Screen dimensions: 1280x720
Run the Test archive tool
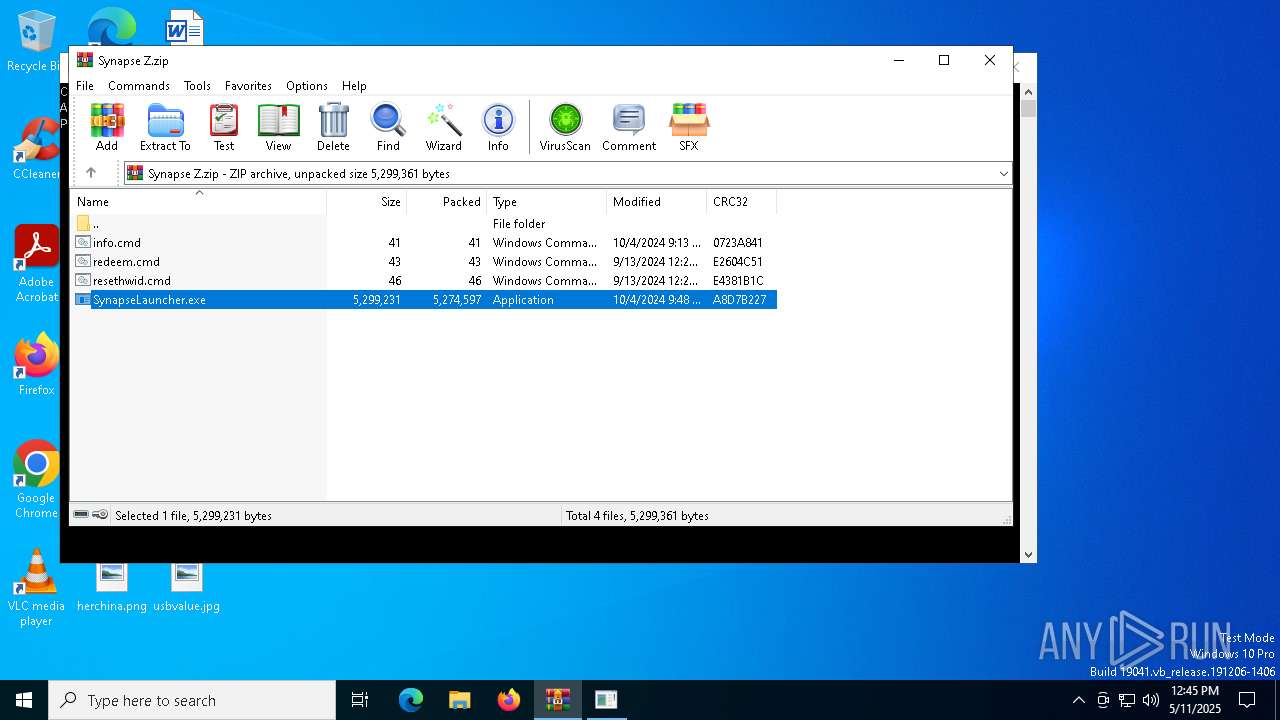coord(224,127)
